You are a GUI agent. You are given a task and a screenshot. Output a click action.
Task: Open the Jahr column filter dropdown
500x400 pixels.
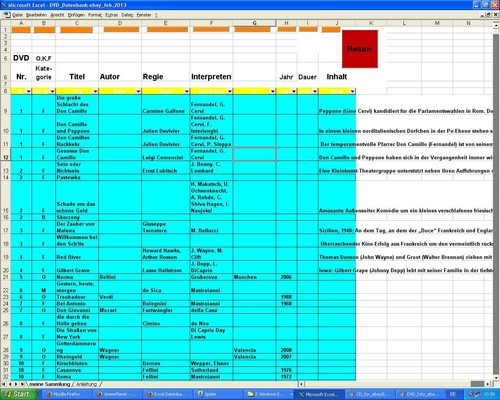[x=294, y=91]
